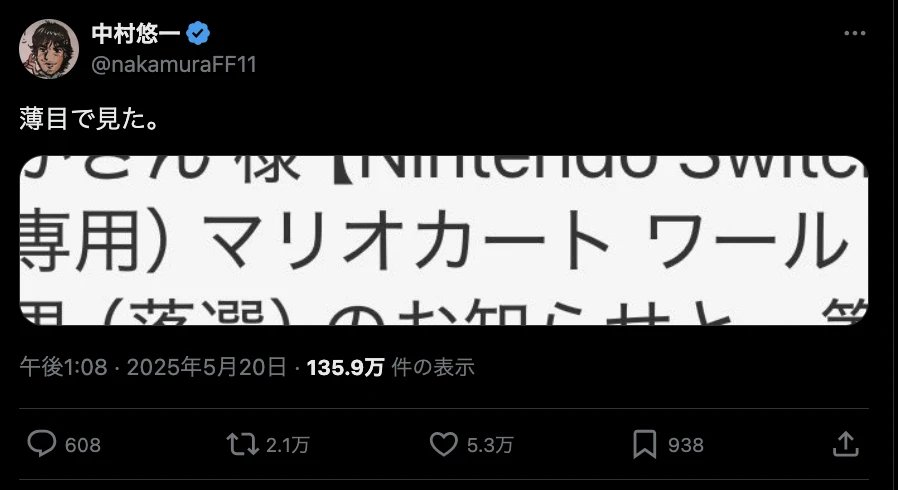Click the 5.3万 likes count
This screenshot has height=490, width=898.
click(x=490, y=445)
